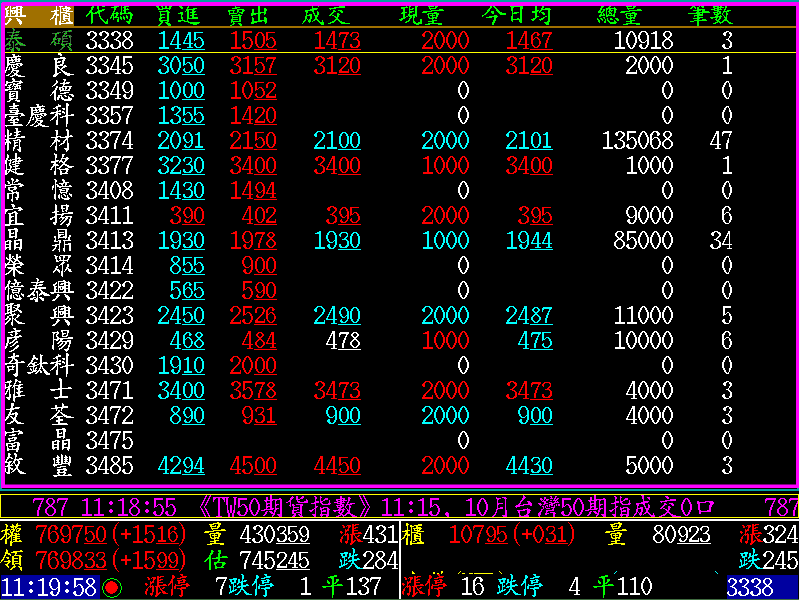
Task: Click the 成交 column header
Action: (326, 15)
